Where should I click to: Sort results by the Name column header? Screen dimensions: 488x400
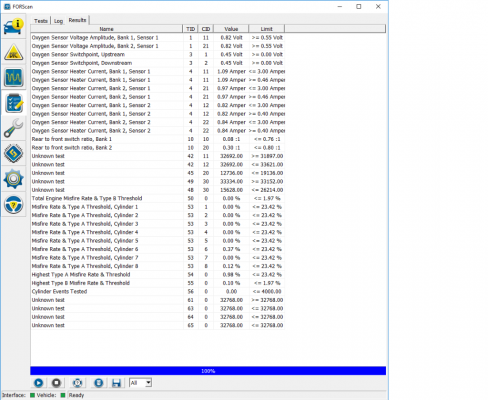tap(107, 29)
